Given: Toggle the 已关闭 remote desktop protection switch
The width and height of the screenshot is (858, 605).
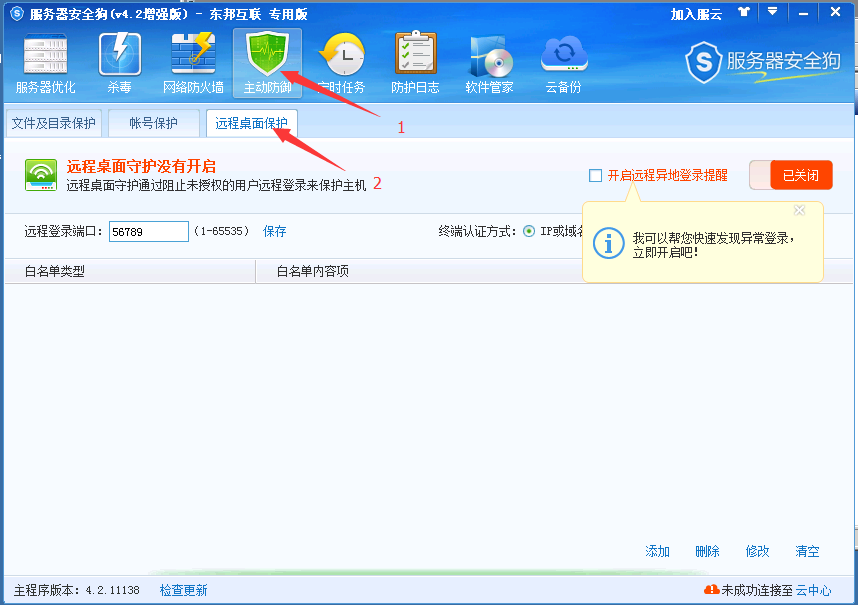Looking at the screenshot, I should click(791, 175).
